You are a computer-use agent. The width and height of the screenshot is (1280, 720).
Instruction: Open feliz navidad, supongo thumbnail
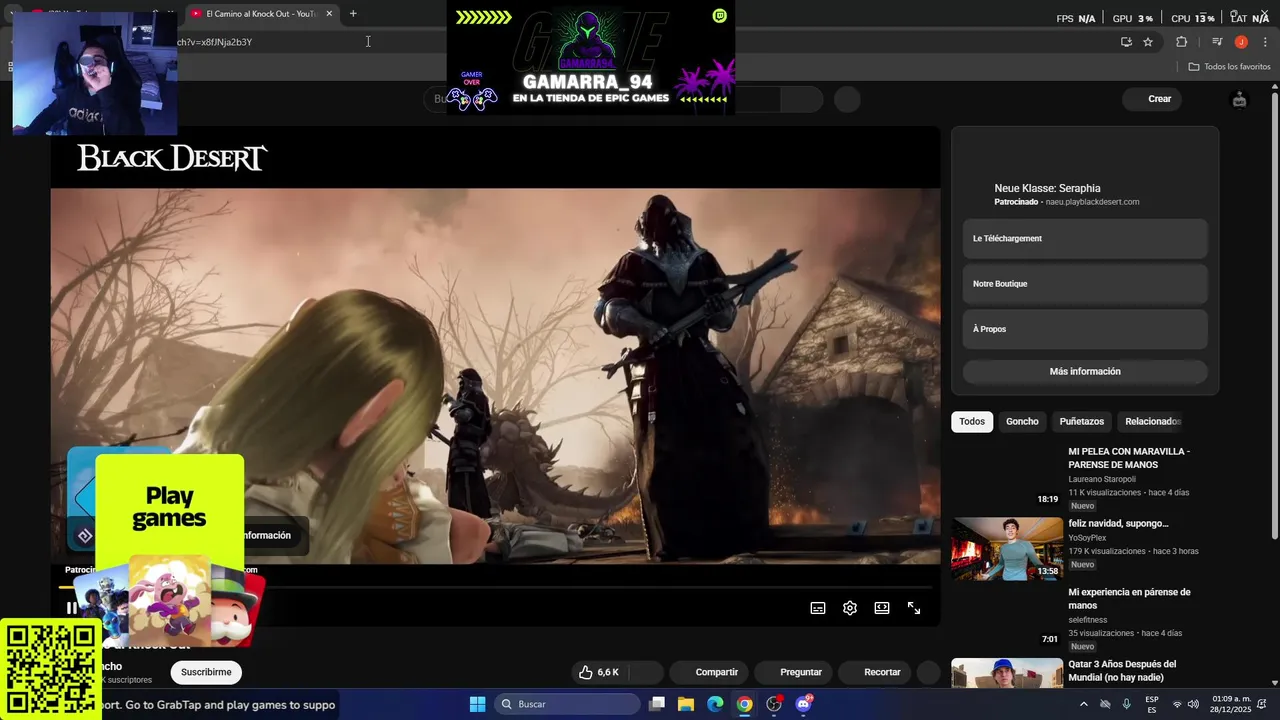(x=1007, y=548)
